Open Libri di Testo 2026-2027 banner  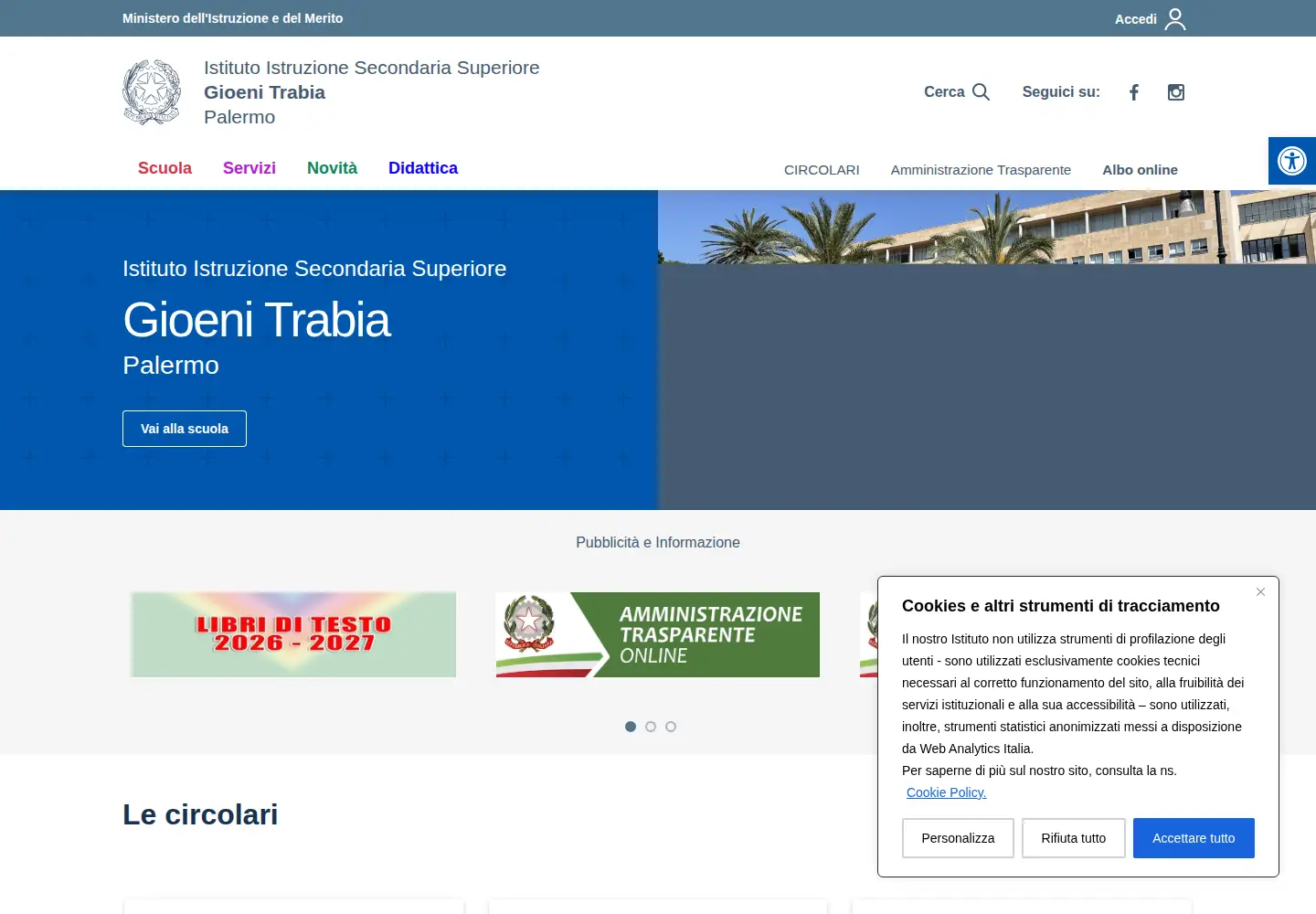[x=293, y=634]
